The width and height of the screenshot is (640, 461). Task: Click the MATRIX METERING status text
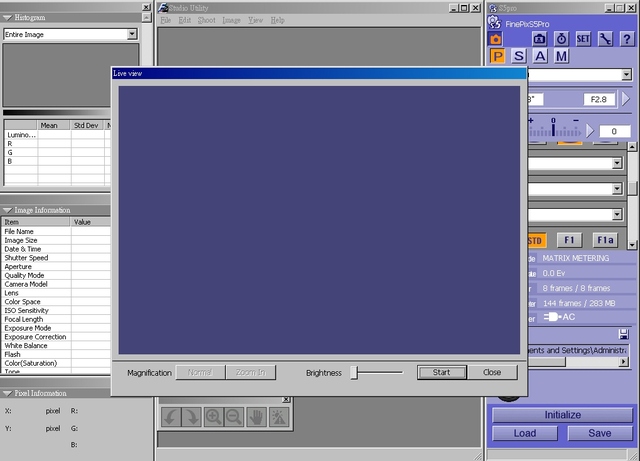tap(576, 258)
